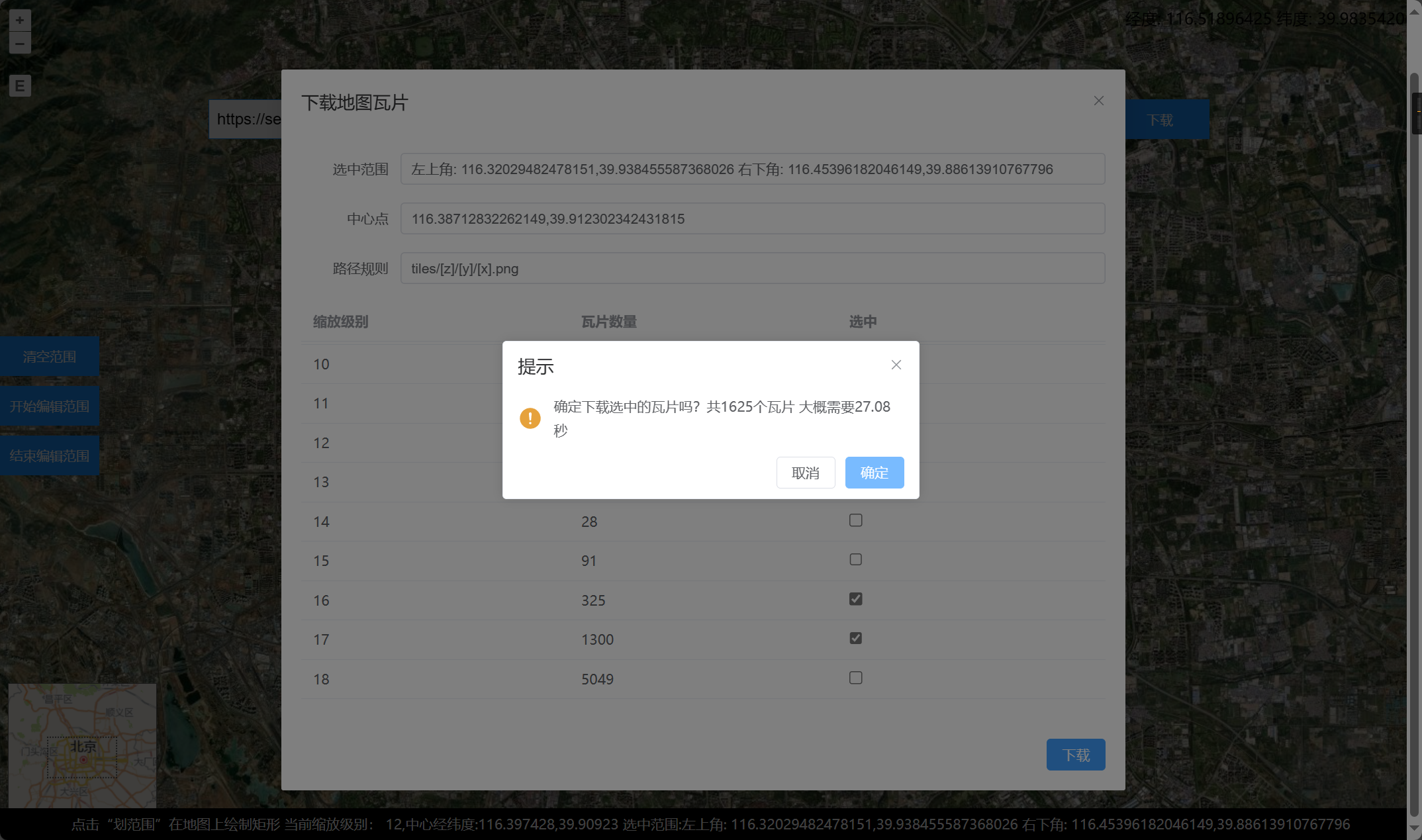Viewport: 1422px width, 840px height.
Task: Confirm download with 确定 button
Action: (874, 473)
